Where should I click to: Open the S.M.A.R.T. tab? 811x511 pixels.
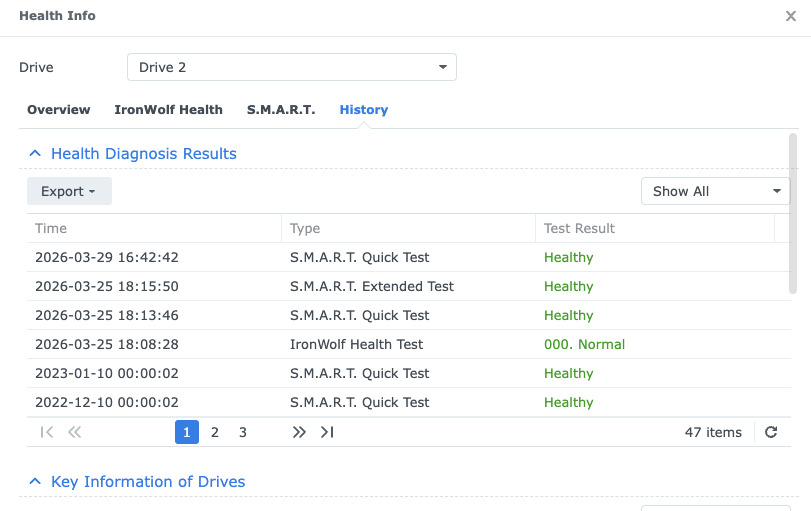point(281,110)
